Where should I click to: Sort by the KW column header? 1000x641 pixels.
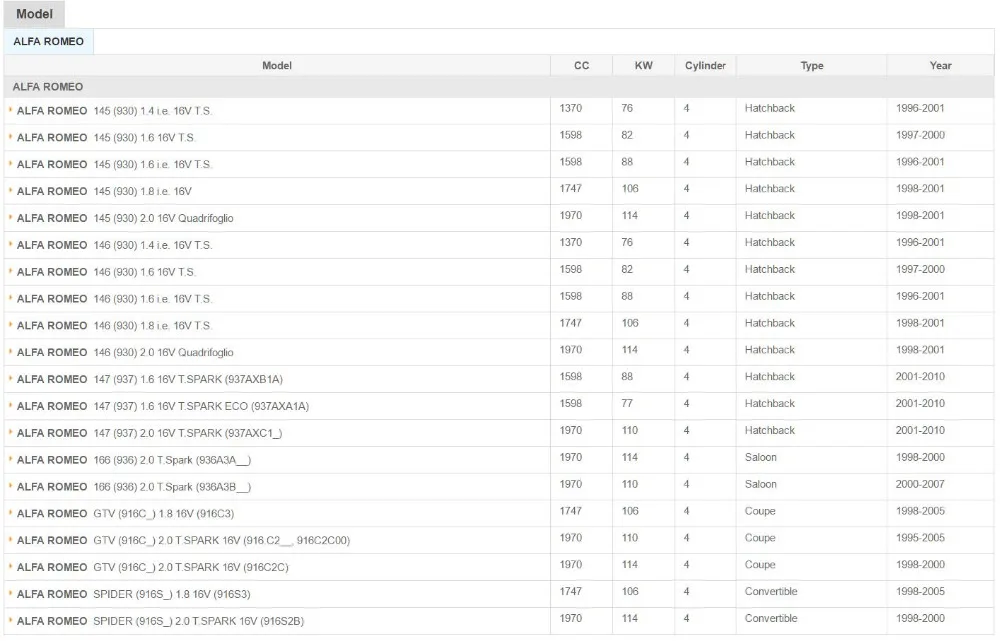pyautogui.click(x=643, y=66)
